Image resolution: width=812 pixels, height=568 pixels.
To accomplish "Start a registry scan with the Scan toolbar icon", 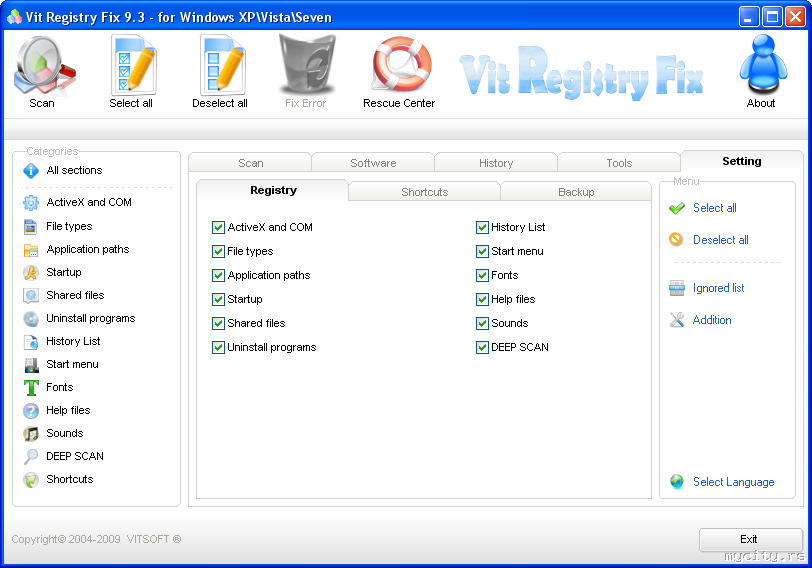I will click(x=44, y=65).
